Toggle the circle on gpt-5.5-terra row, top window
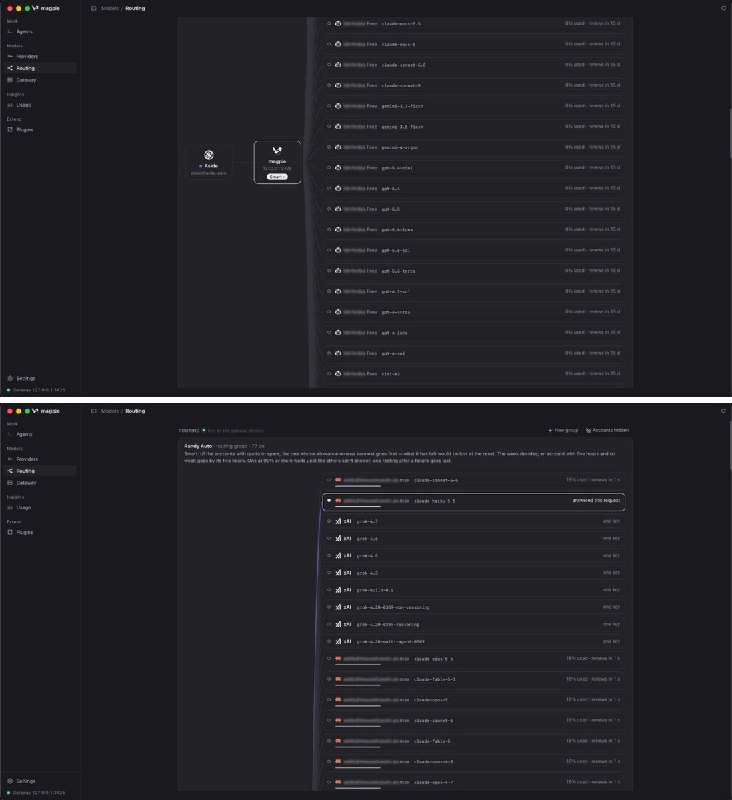 point(329,270)
